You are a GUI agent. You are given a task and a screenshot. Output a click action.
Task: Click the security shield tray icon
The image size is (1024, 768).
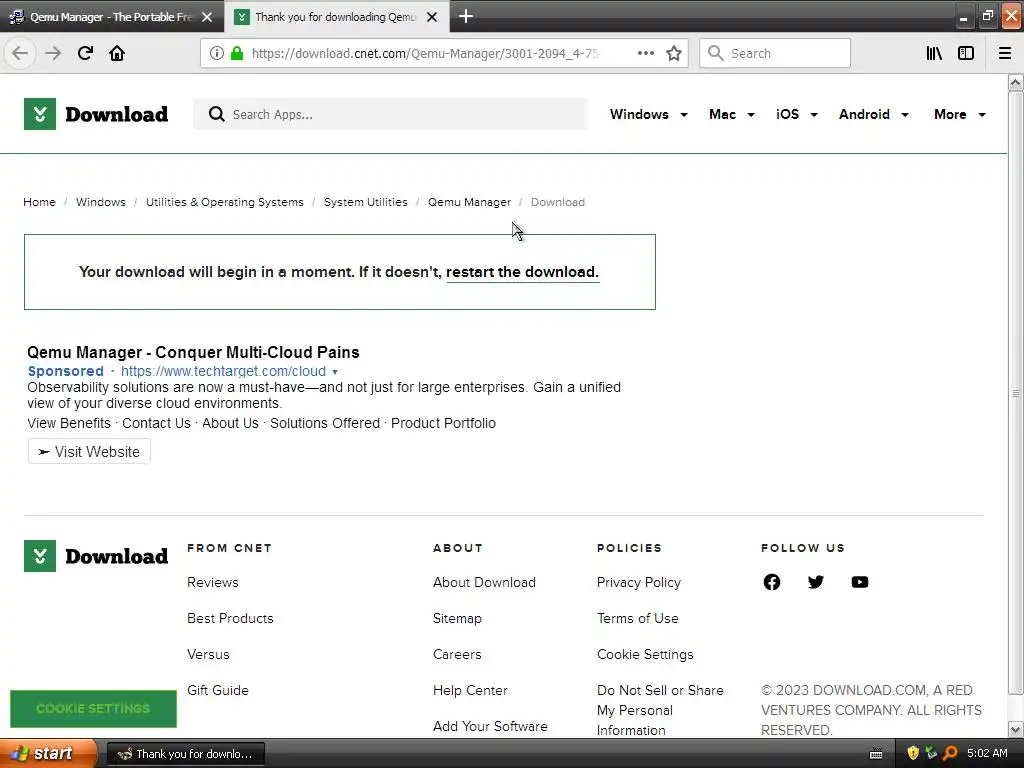(x=913, y=753)
